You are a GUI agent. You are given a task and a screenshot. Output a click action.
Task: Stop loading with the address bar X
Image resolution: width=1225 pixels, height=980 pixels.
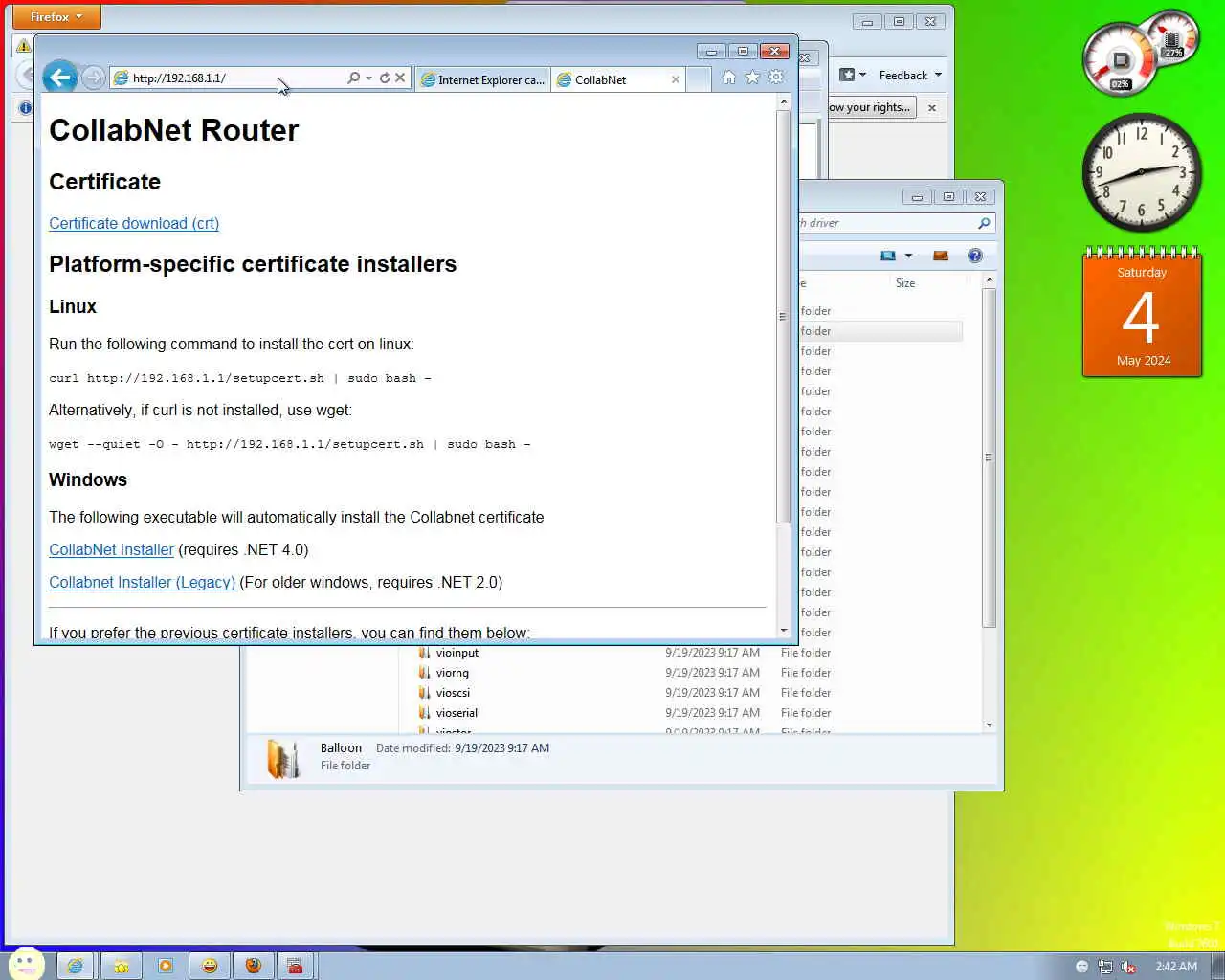click(x=400, y=78)
